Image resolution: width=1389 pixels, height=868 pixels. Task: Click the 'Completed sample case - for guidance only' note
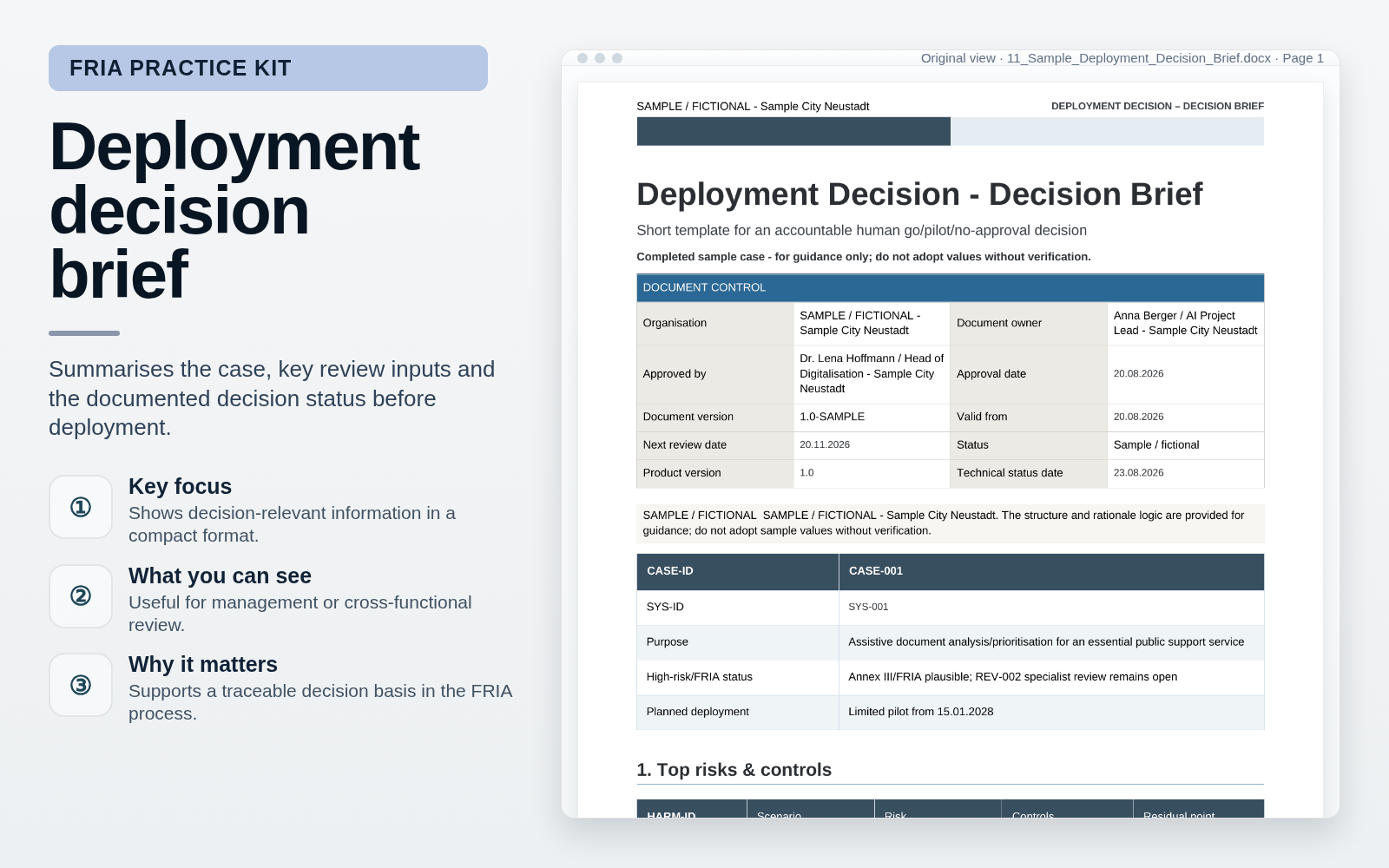tap(864, 257)
